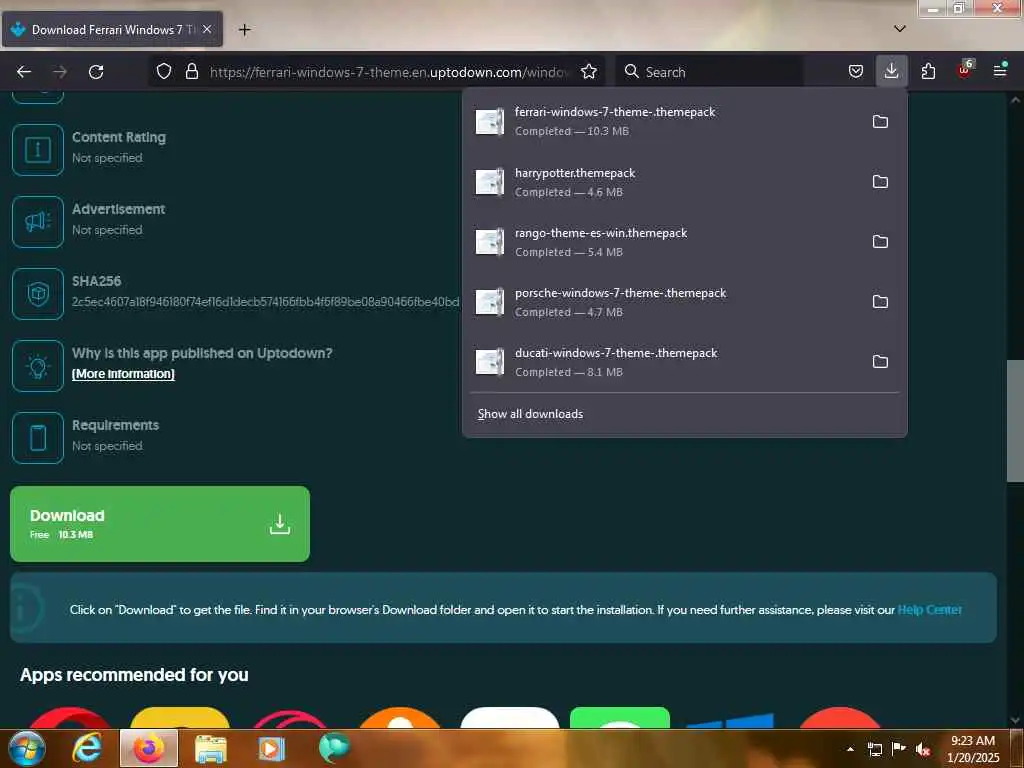Click the green Download button
Screen dimensions: 1024x768
coord(160,524)
